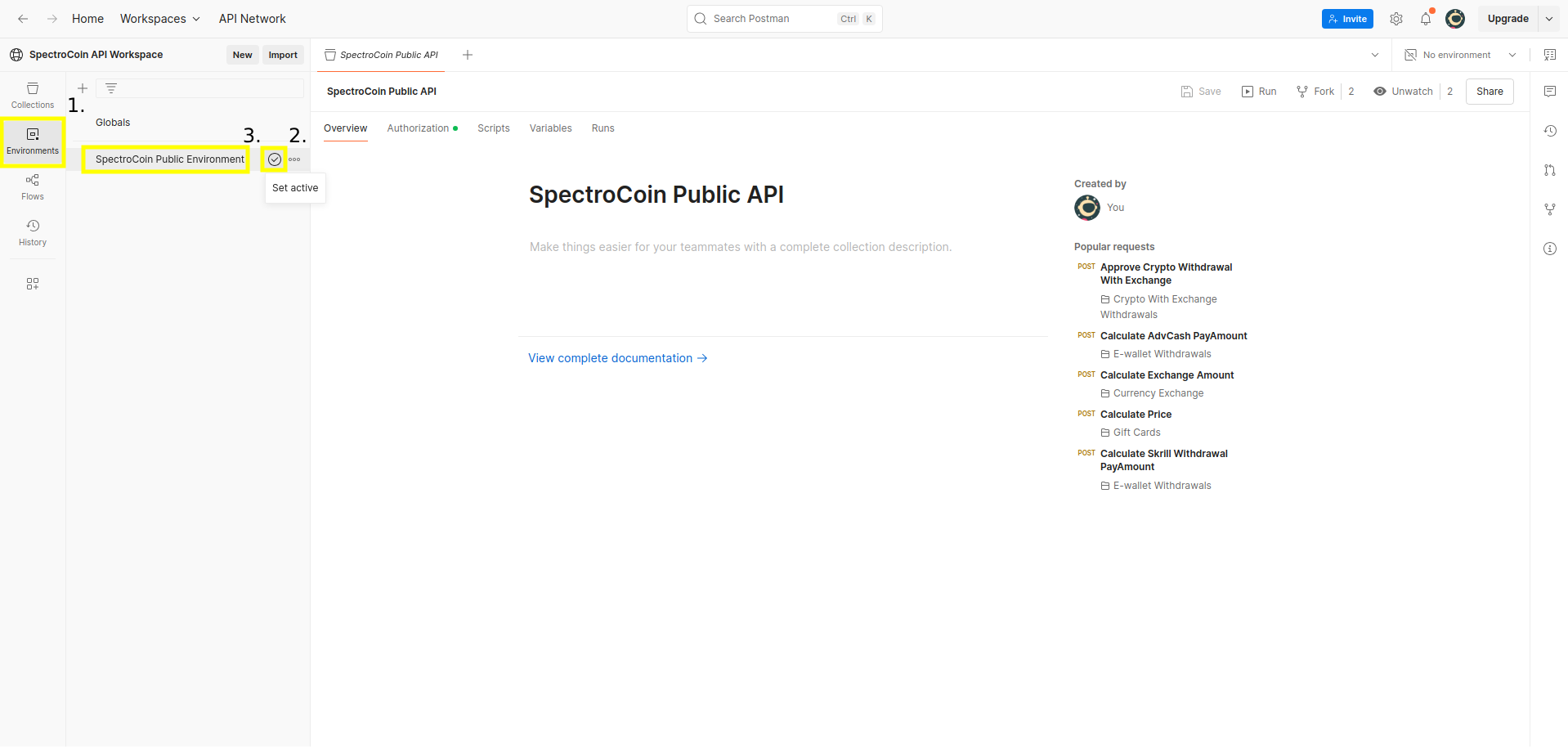Open View complete documentation link

click(x=618, y=358)
